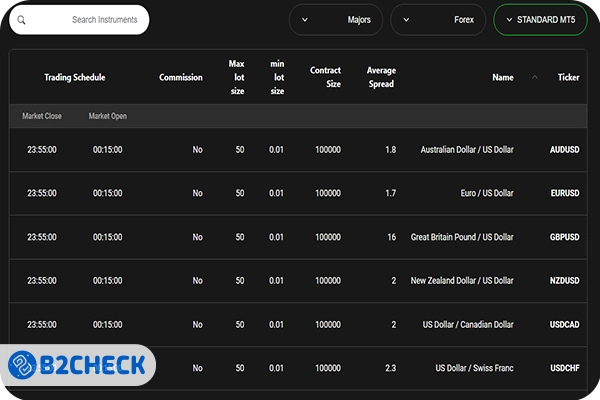600x400 pixels.
Task: Click the Contract Size column header
Action: (x=325, y=77)
